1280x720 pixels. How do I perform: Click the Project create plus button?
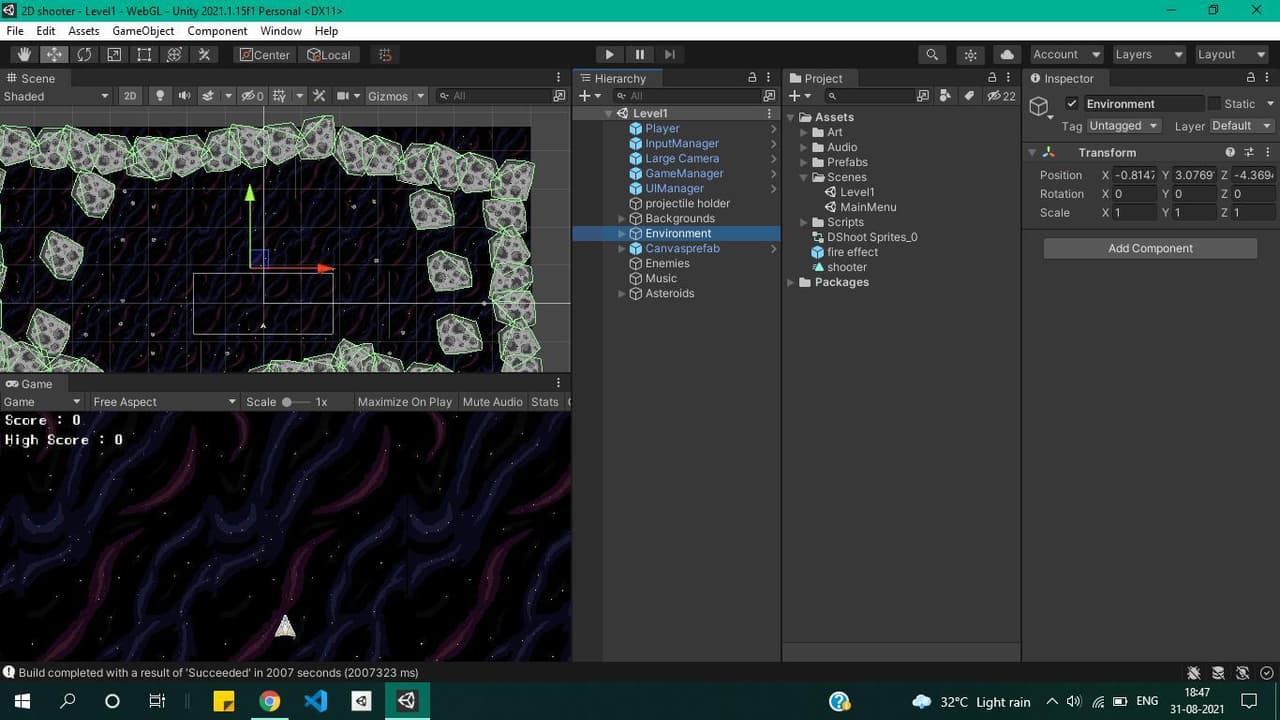pos(800,96)
